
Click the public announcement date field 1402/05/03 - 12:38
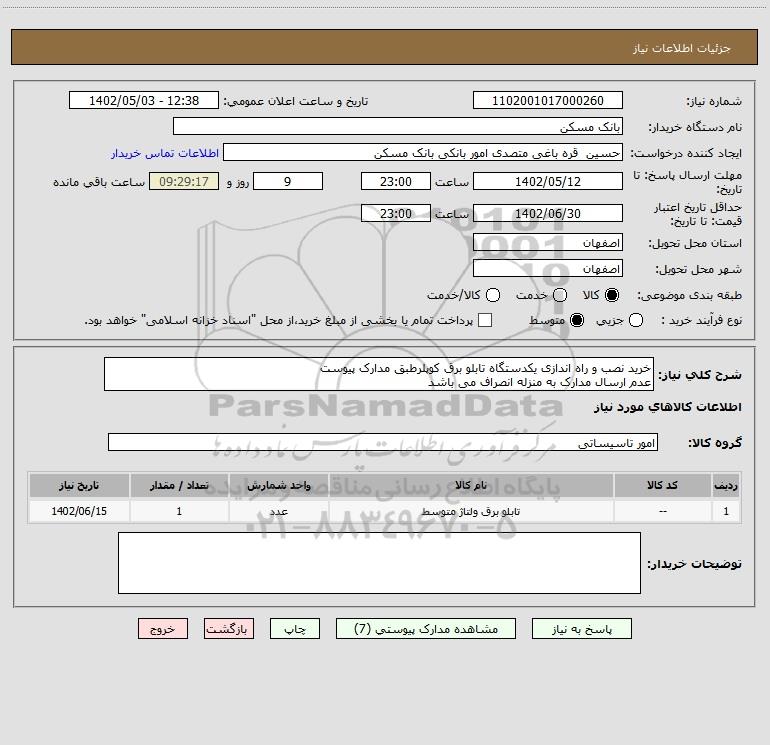pyautogui.click(x=144, y=101)
